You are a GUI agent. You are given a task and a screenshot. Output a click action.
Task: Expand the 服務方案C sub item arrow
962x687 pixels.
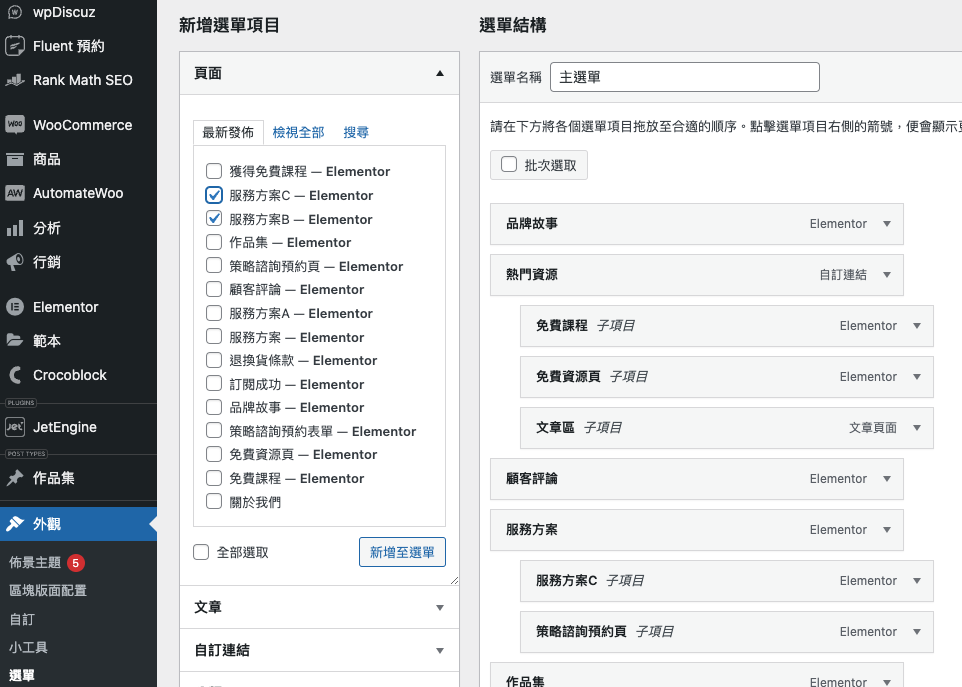click(917, 580)
